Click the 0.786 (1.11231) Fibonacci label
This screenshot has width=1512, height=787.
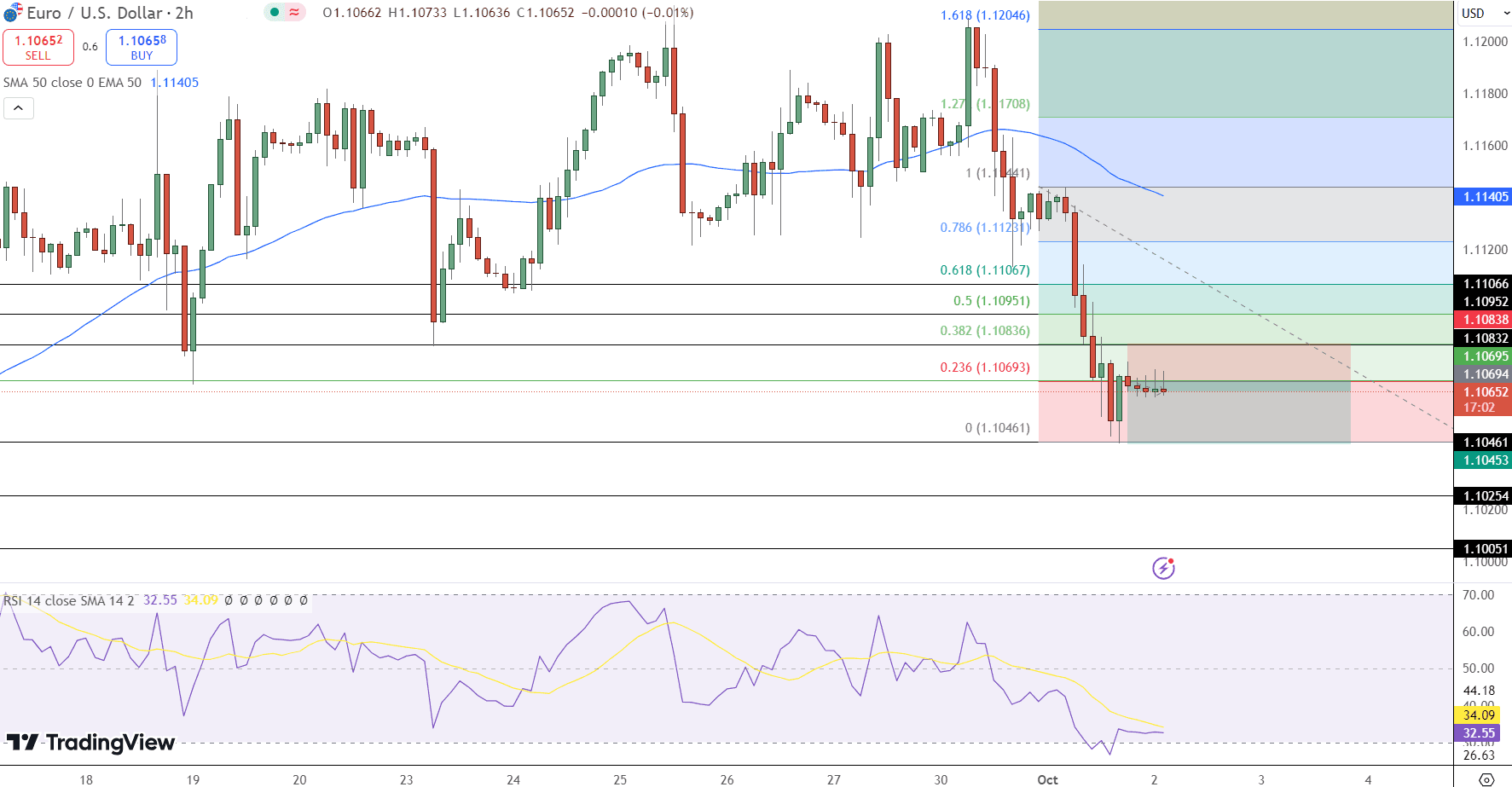(x=985, y=228)
